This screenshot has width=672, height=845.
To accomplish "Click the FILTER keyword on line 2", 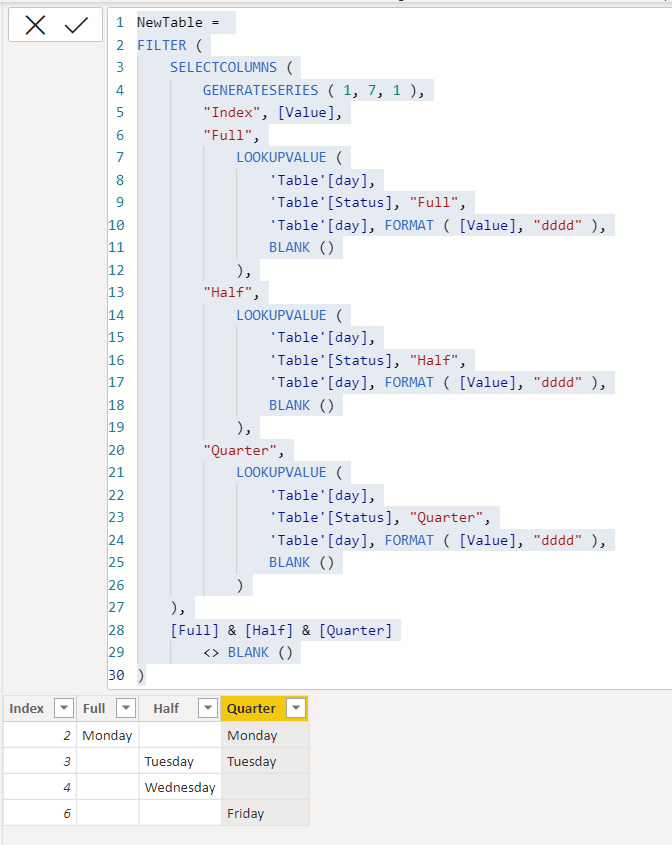I will point(162,45).
